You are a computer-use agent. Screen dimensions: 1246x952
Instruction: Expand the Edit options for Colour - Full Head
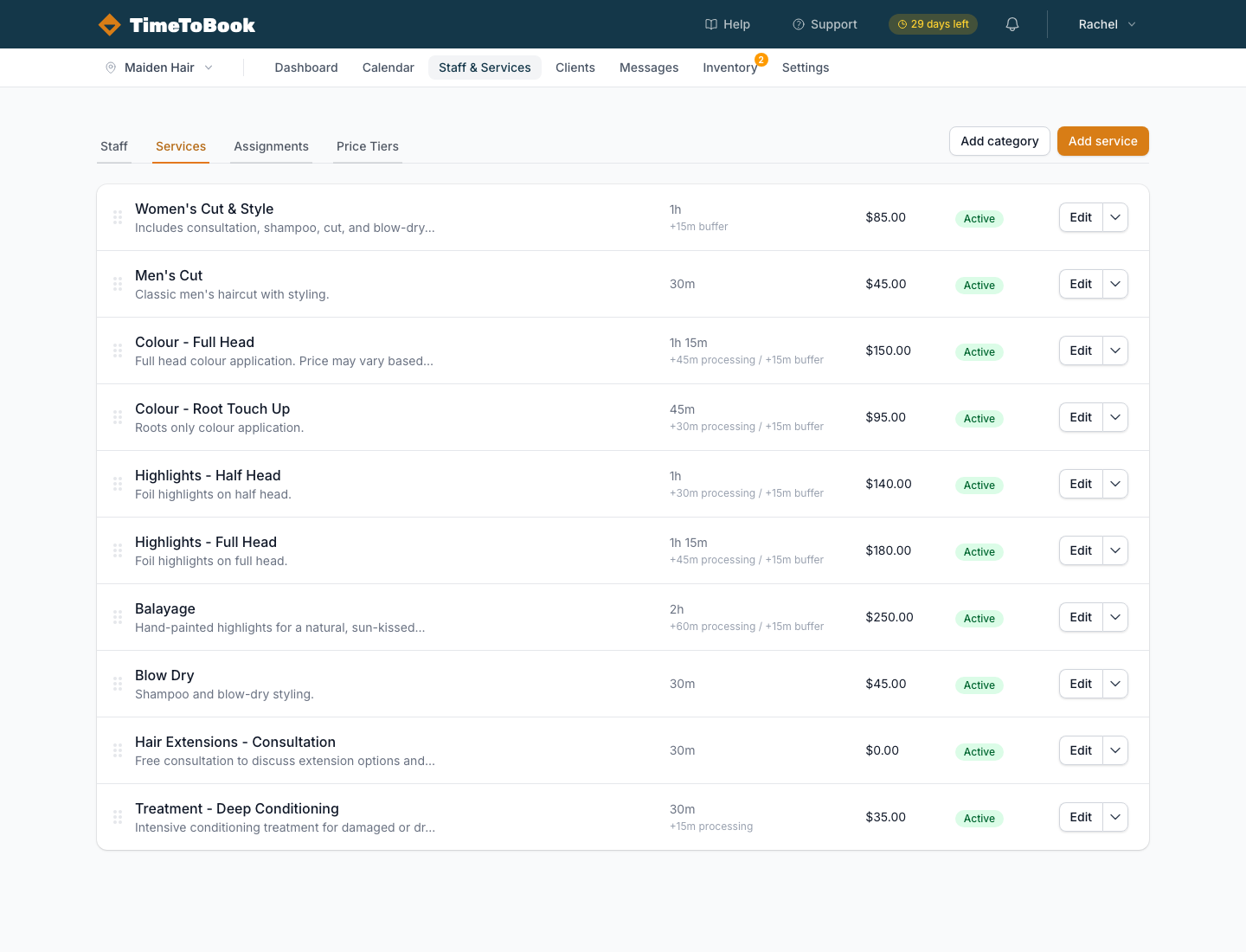pyautogui.click(x=1114, y=351)
